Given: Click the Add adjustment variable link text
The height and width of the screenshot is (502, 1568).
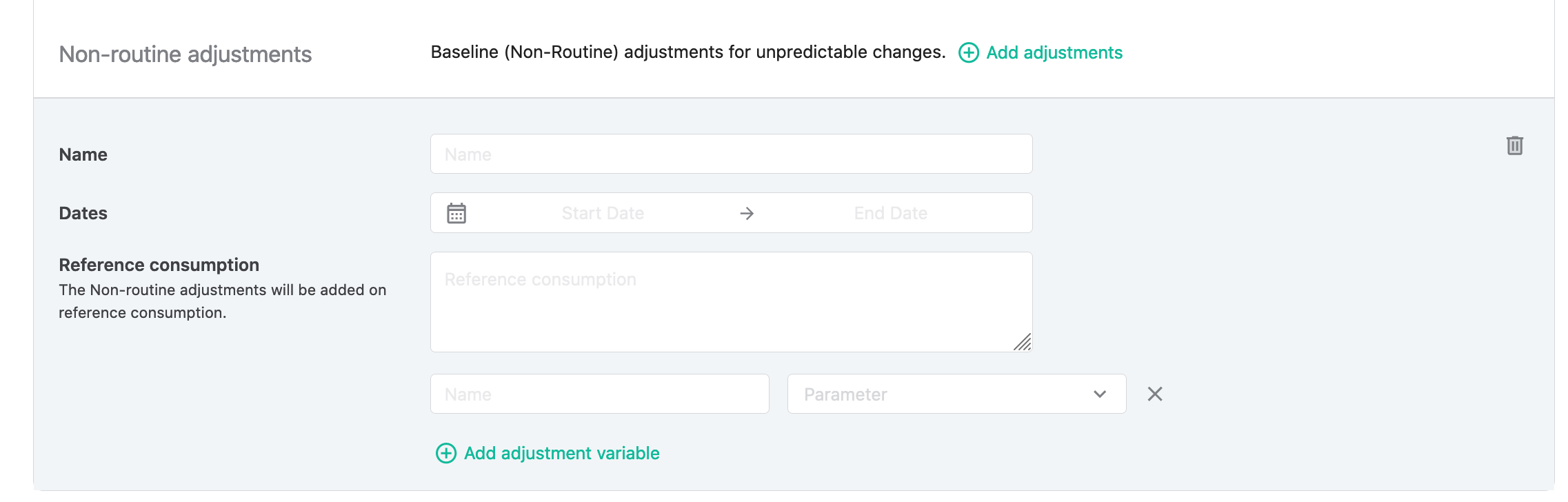Looking at the screenshot, I should [x=562, y=453].
